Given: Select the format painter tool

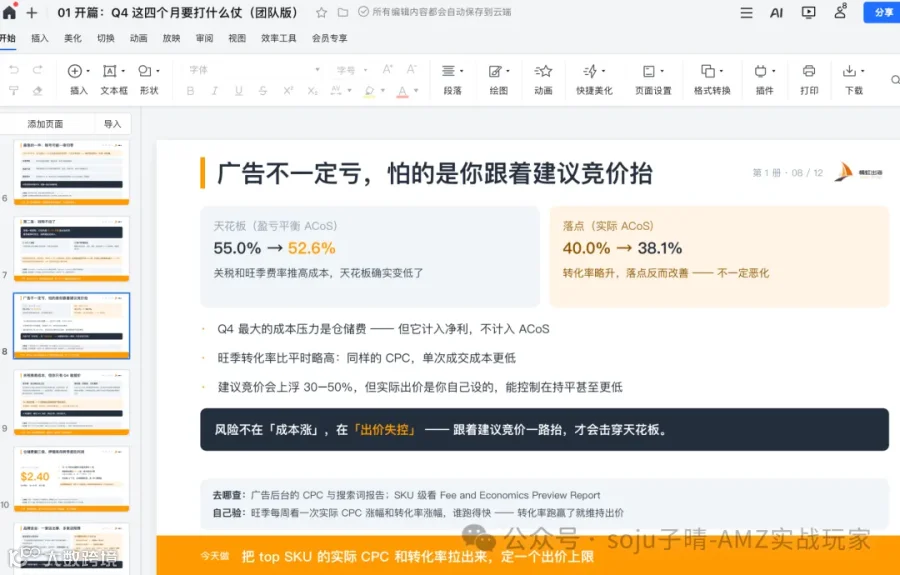Looking at the screenshot, I should (x=14, y=91).
